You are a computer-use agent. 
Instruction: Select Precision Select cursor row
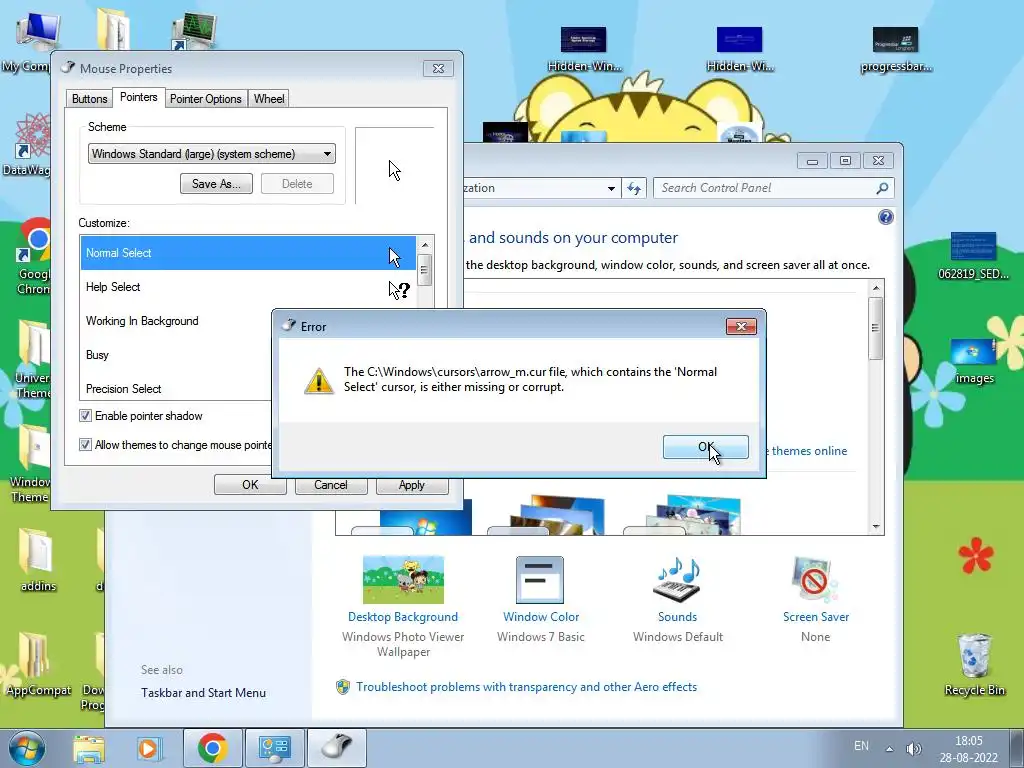tap(176, 389)
